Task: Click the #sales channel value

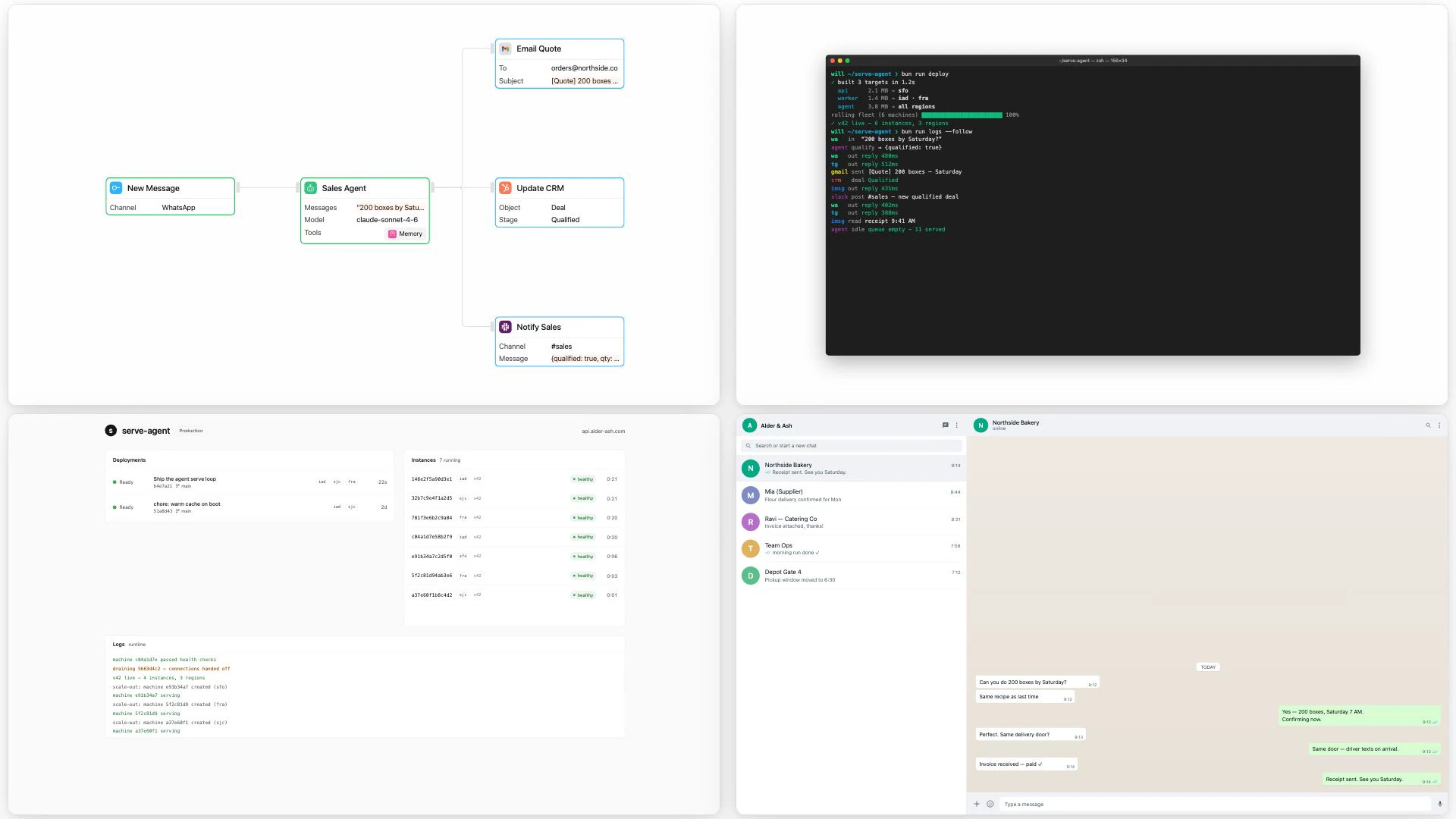Action: [x=561, y=347]
